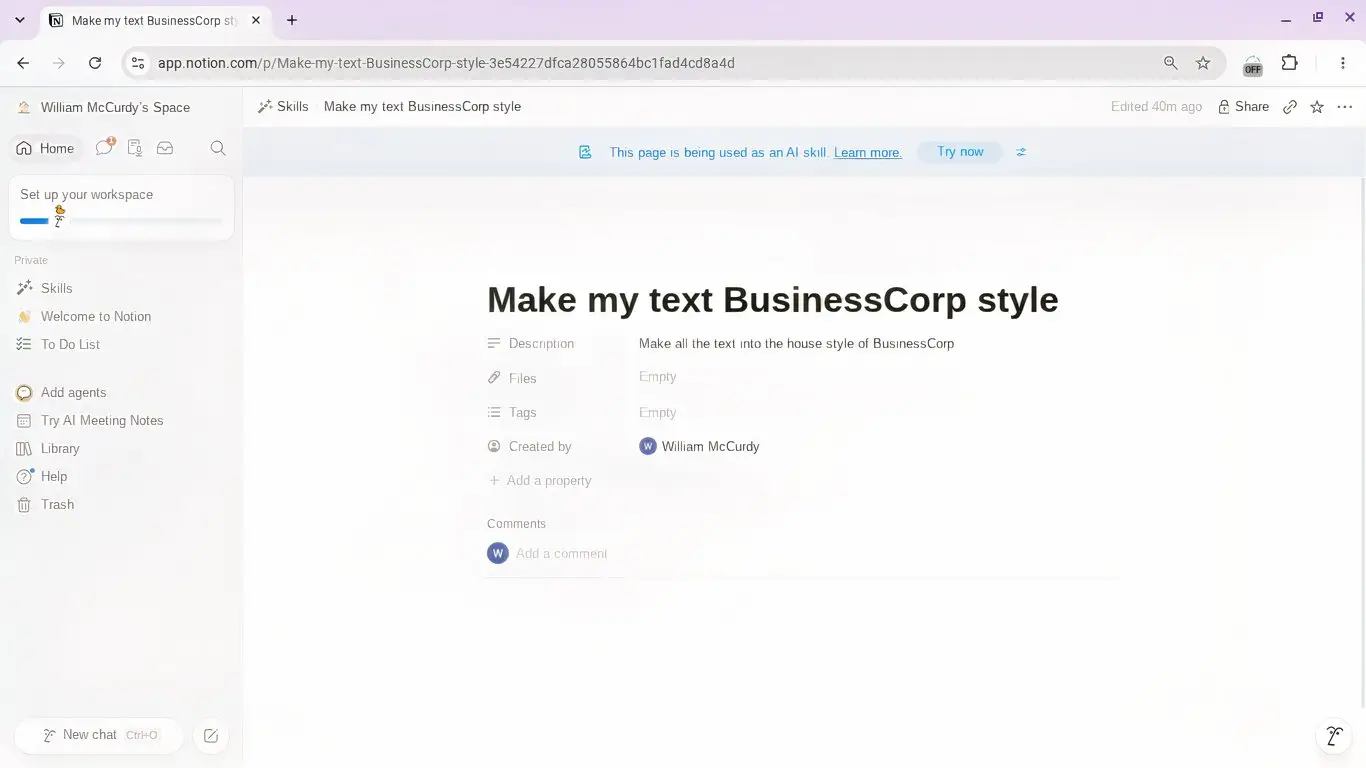Open the chat bubble icon in sidebar
The width and height of the screenshot is (1366, 768).
pos(104,147)
